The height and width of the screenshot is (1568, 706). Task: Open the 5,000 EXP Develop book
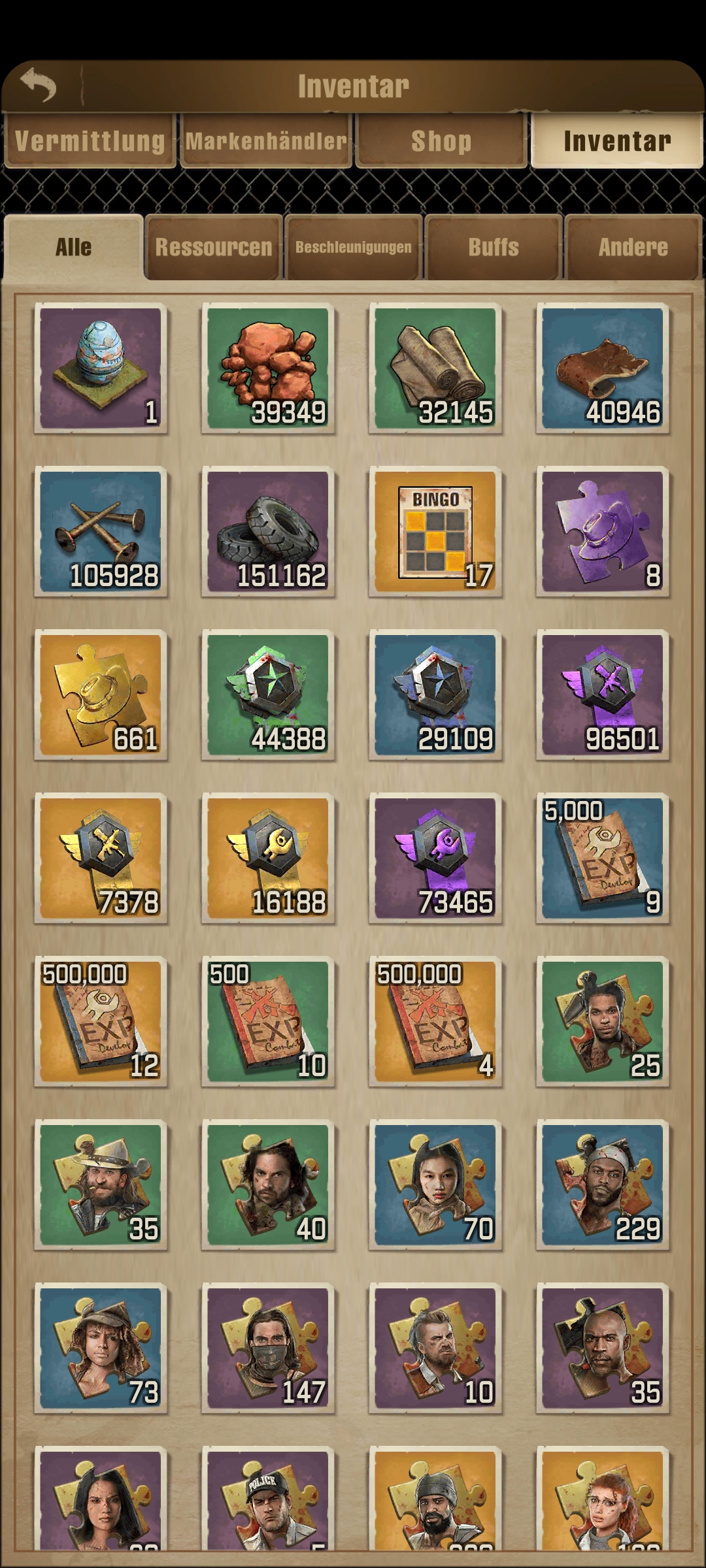pyautogui.click(x=603, y=858)
